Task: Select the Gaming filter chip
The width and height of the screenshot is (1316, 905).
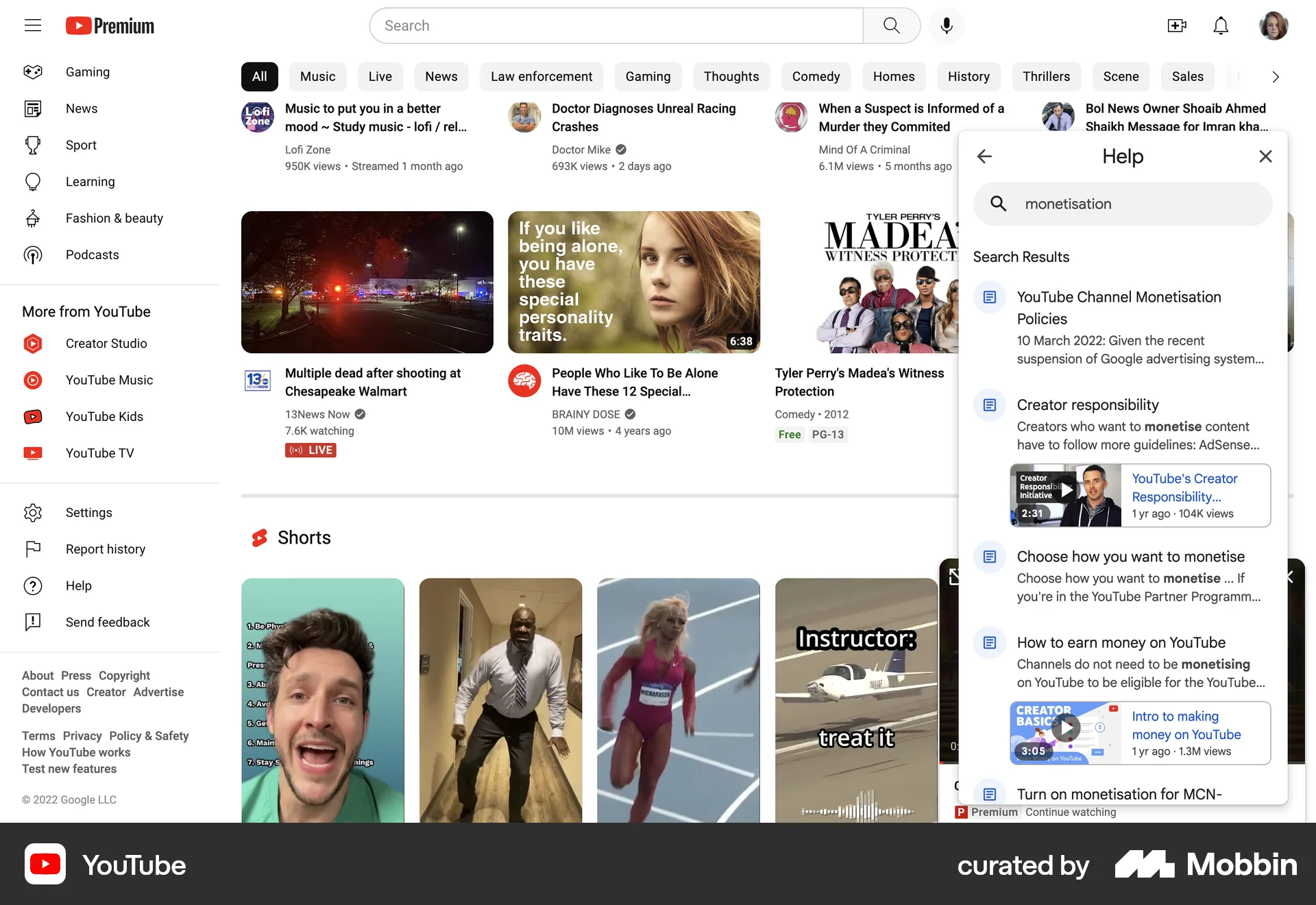Action: pyautogui.click(x=648, y=77)
